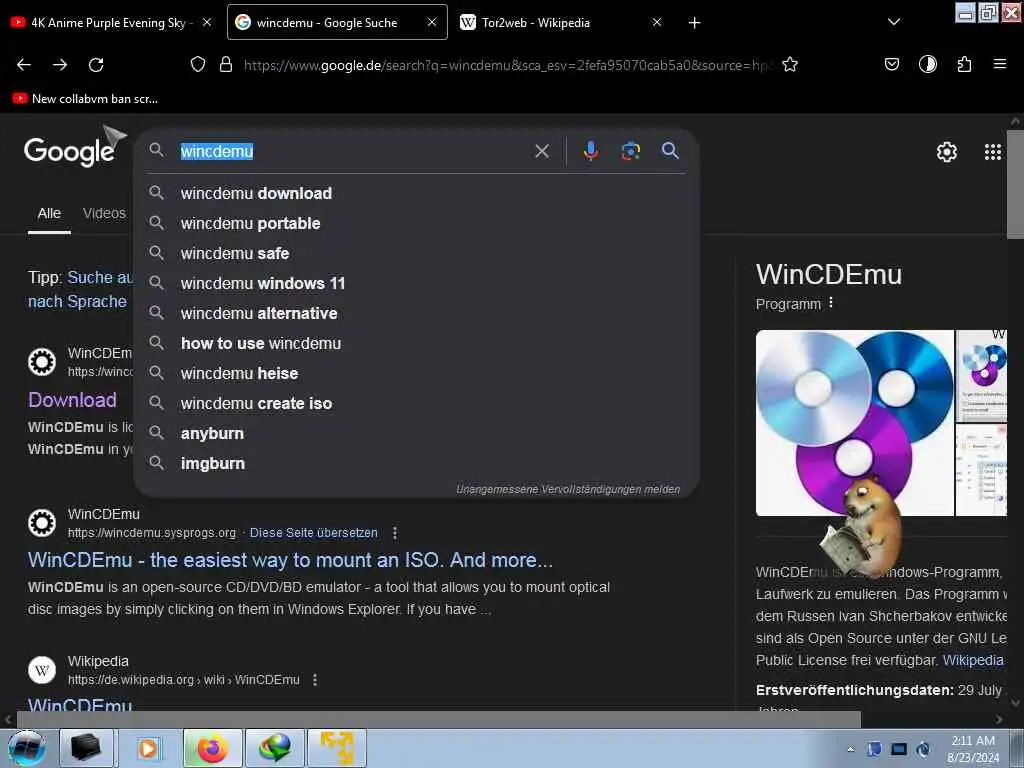Go back to the previous page
The height and width of the screenshot is (768, 1024).
tap(24, 65)
